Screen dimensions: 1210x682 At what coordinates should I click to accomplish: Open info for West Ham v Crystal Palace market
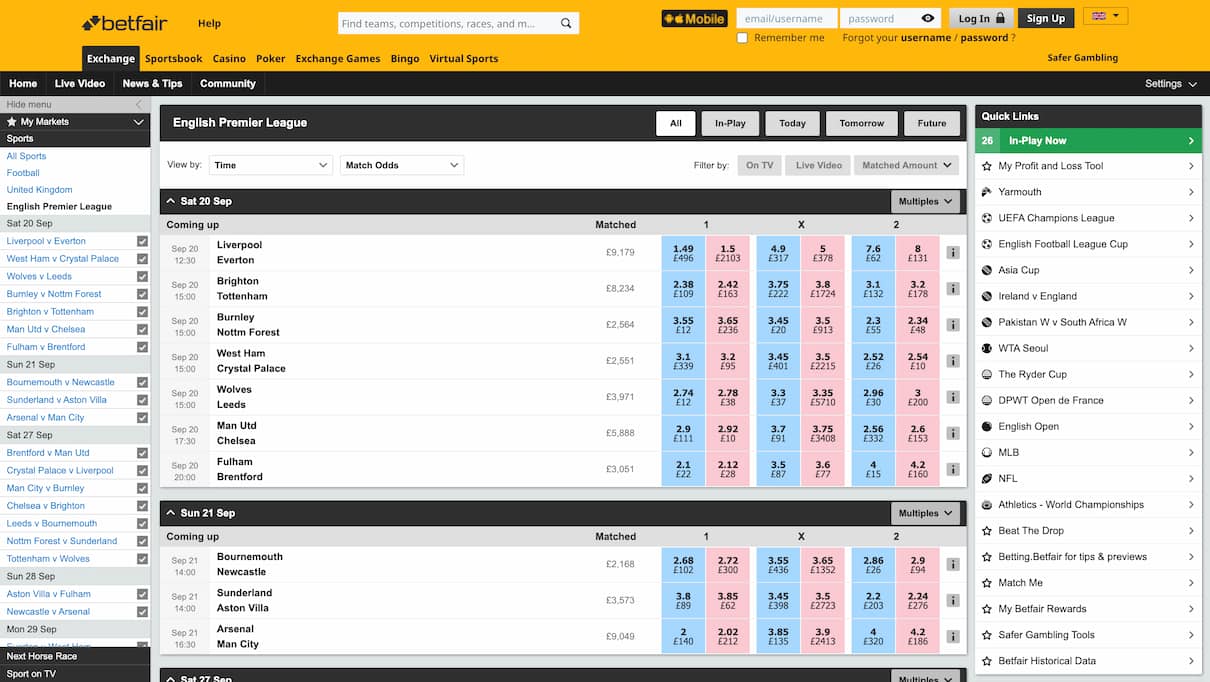953,361
